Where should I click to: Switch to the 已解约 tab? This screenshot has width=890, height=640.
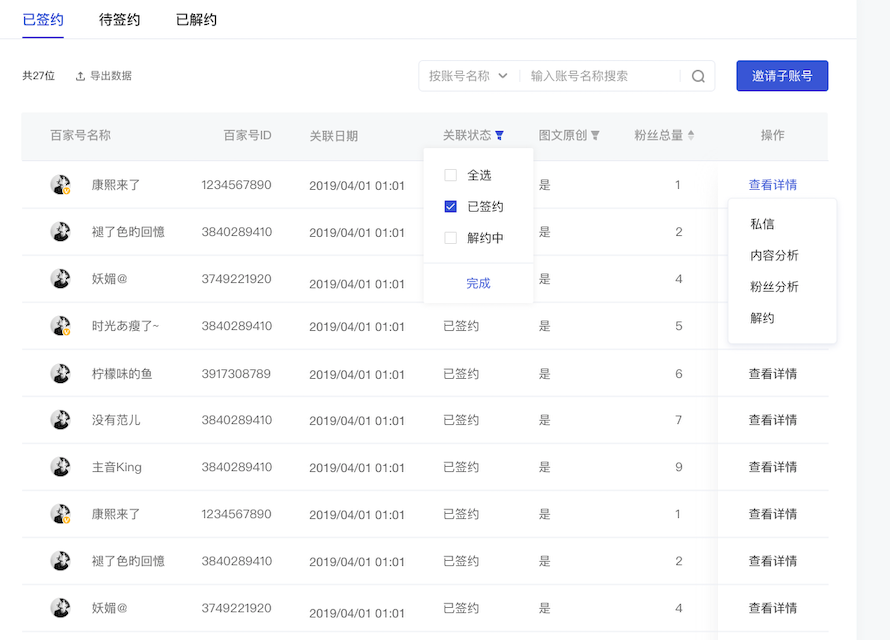[196, 20]
